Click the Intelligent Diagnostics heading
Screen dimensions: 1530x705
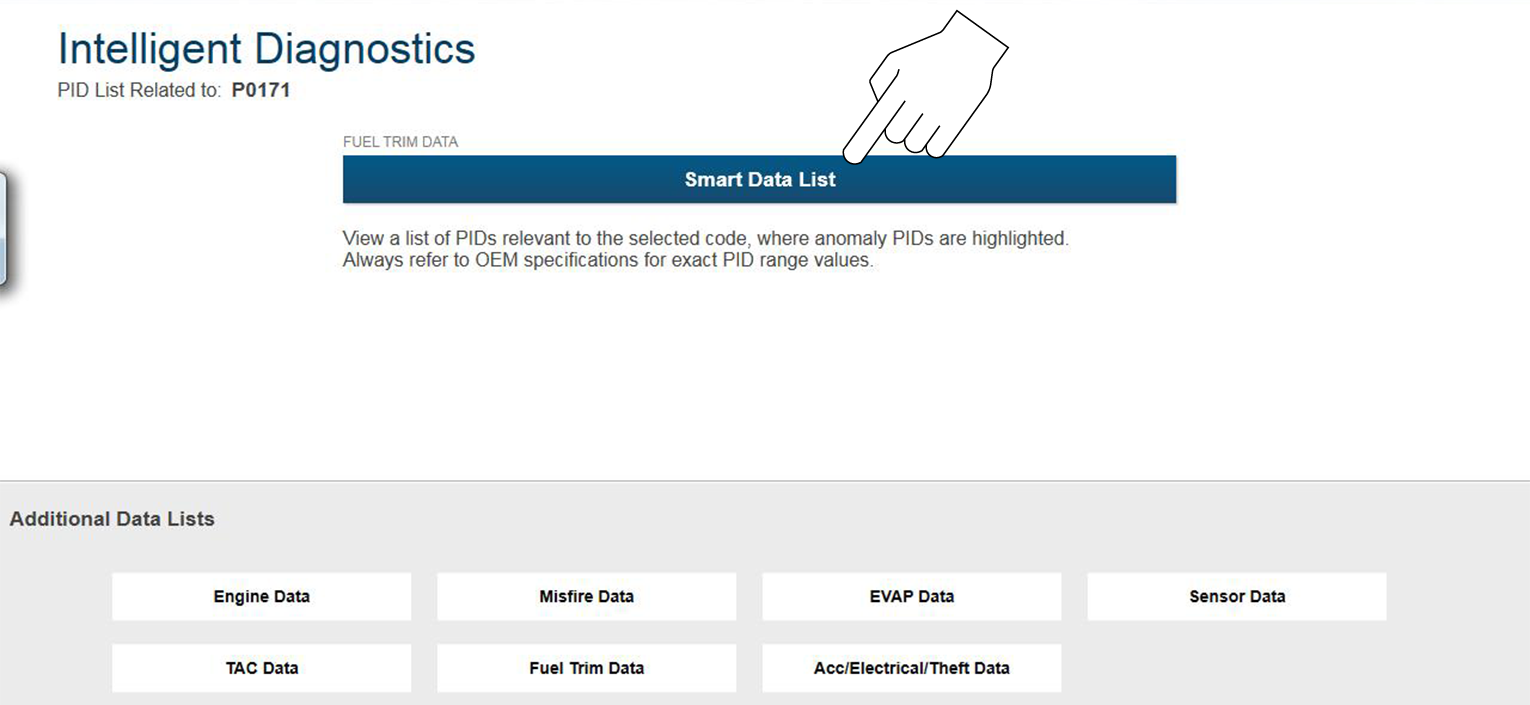click(266, 49)
